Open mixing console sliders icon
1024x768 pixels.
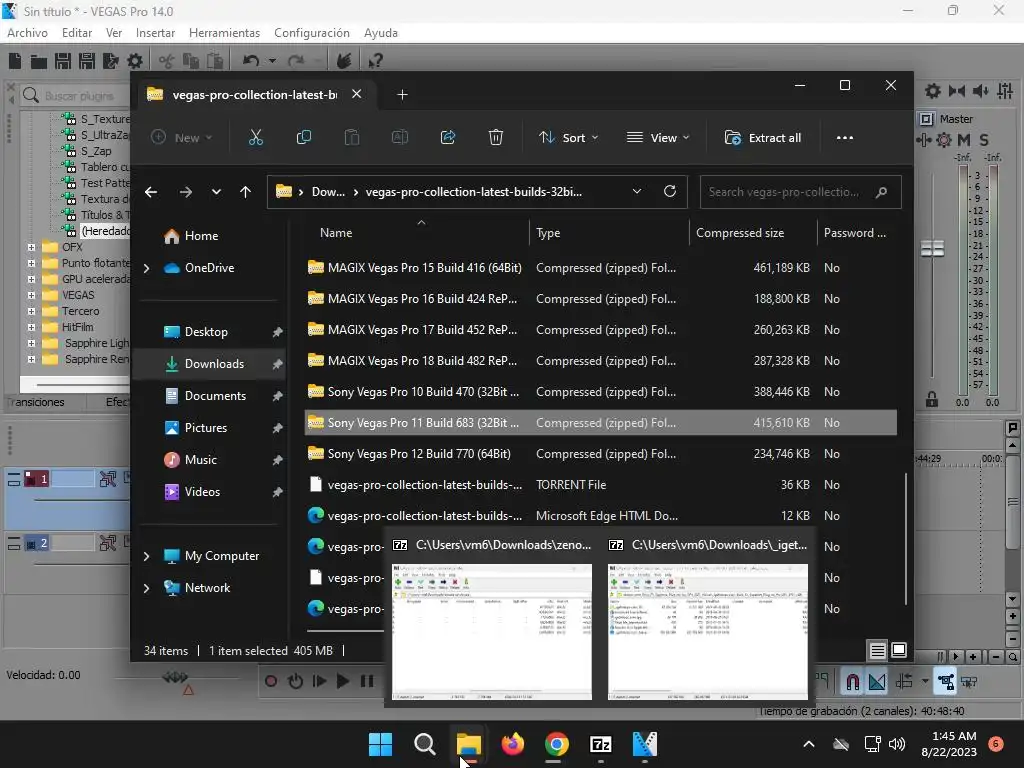tap(1005, 91)
